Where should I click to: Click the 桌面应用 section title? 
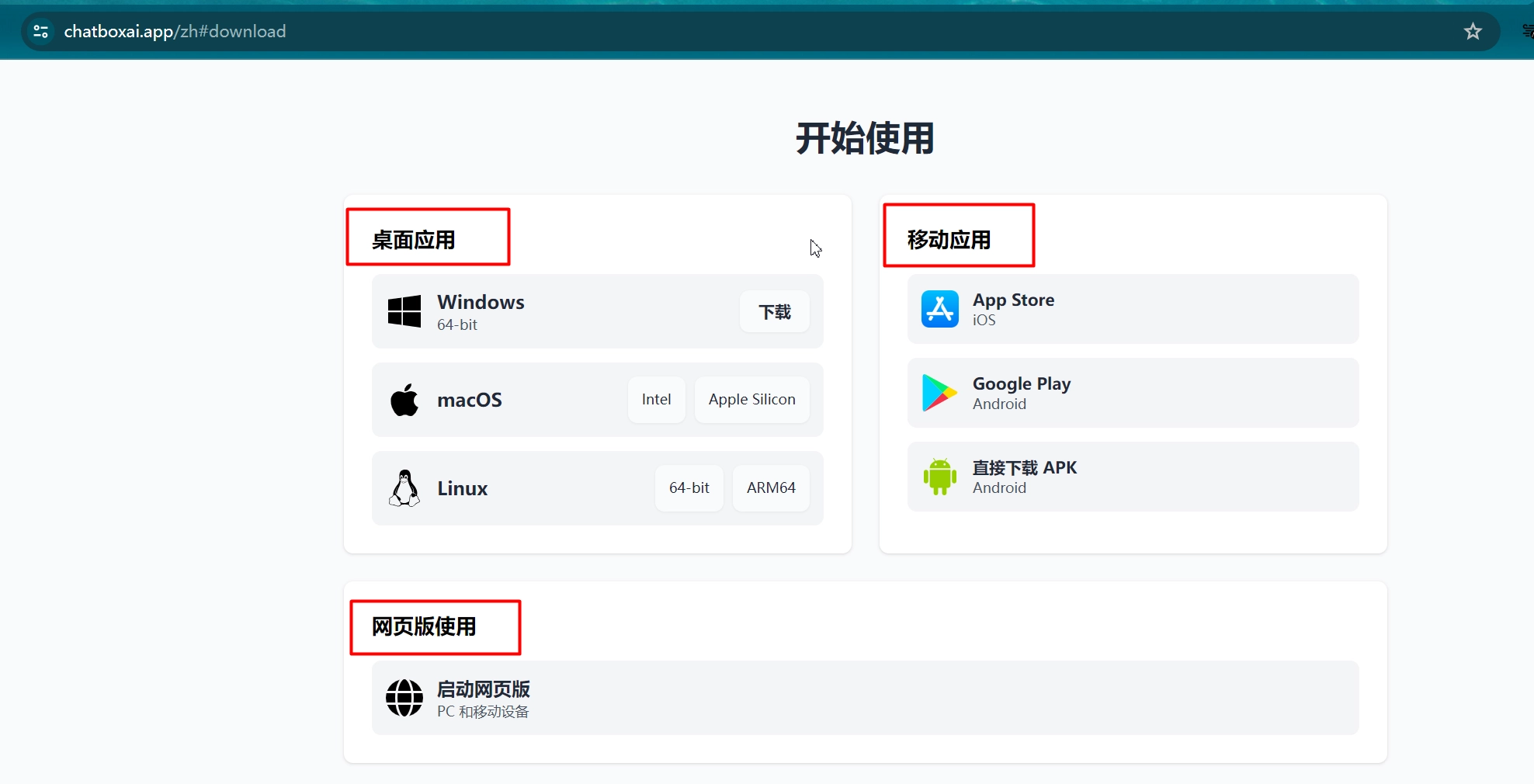(414, 240)
